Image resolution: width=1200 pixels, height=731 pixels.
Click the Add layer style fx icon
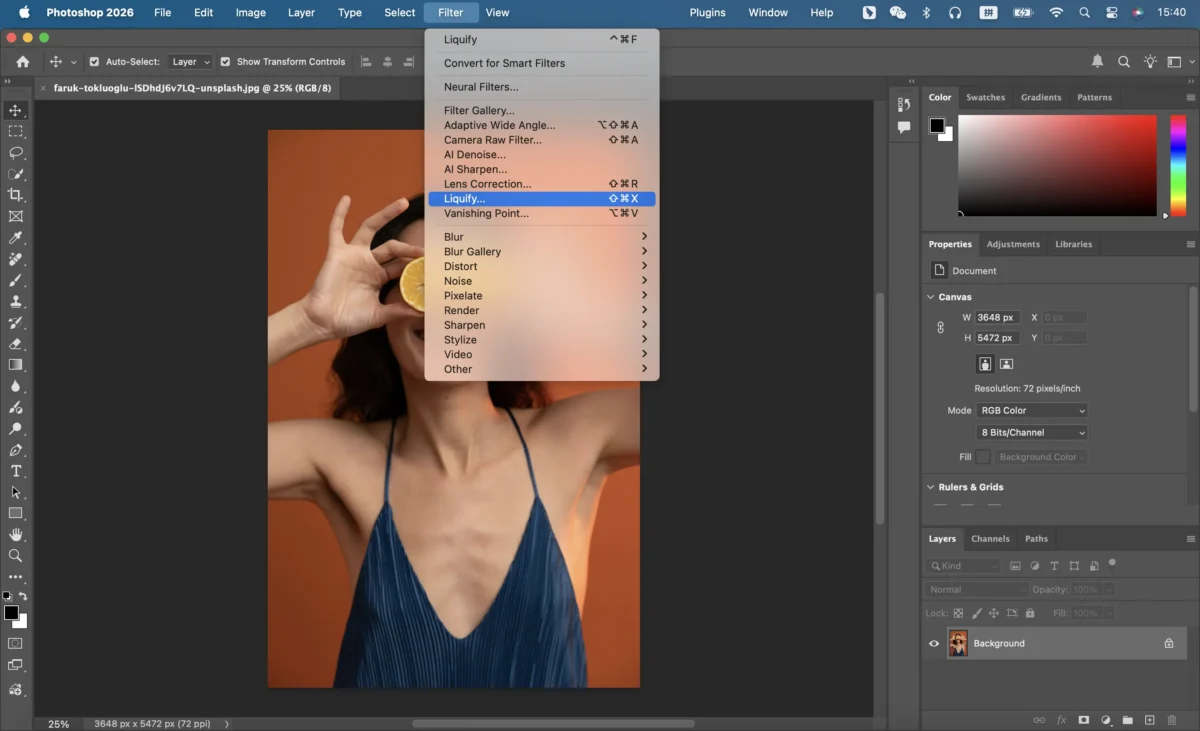pos(1061,719)
